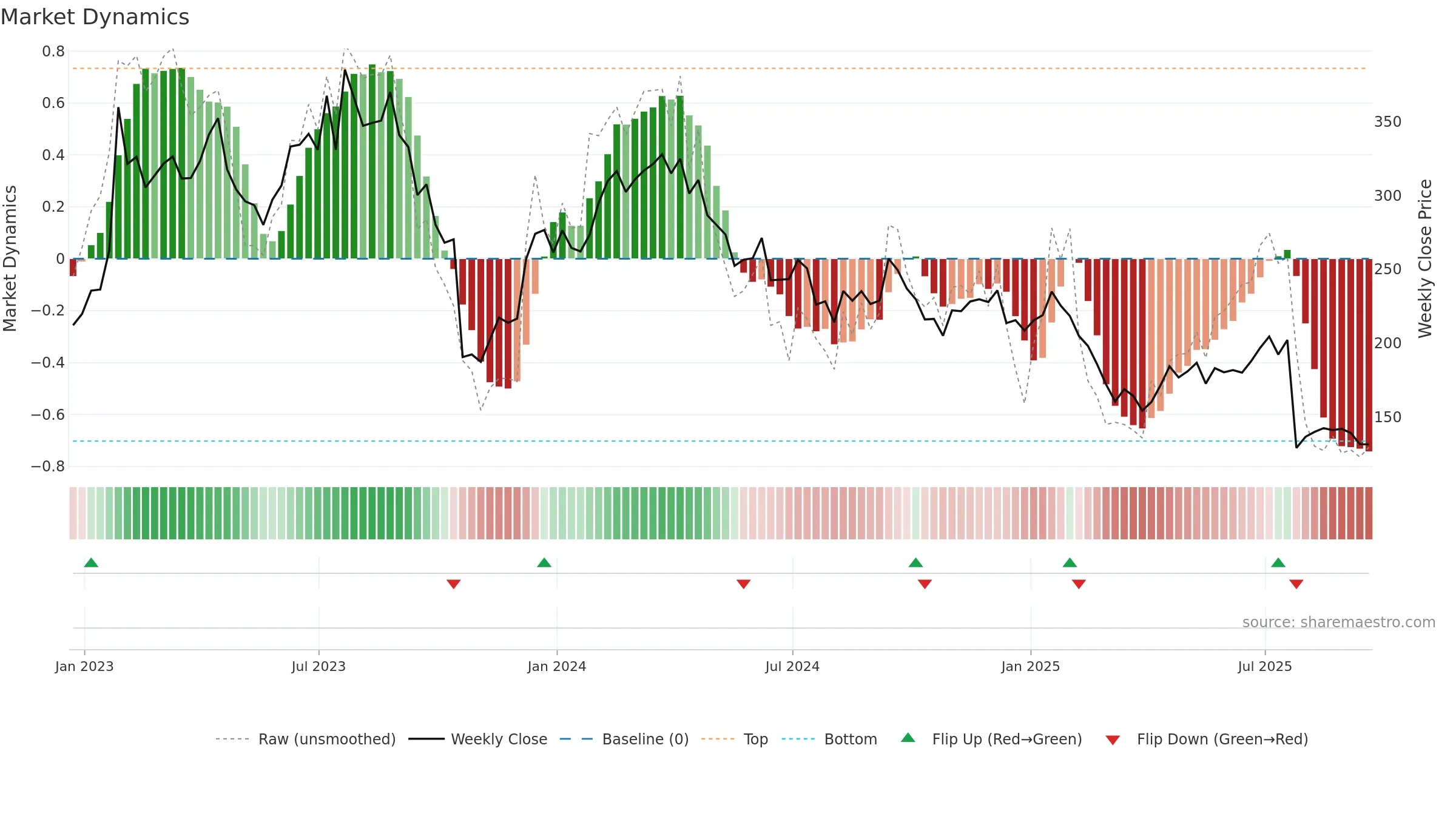The height and width of the screenshot is (819, 1456).
Task: Click the vertical Market Dynamics axis title
Action: (x=10, y=258)
